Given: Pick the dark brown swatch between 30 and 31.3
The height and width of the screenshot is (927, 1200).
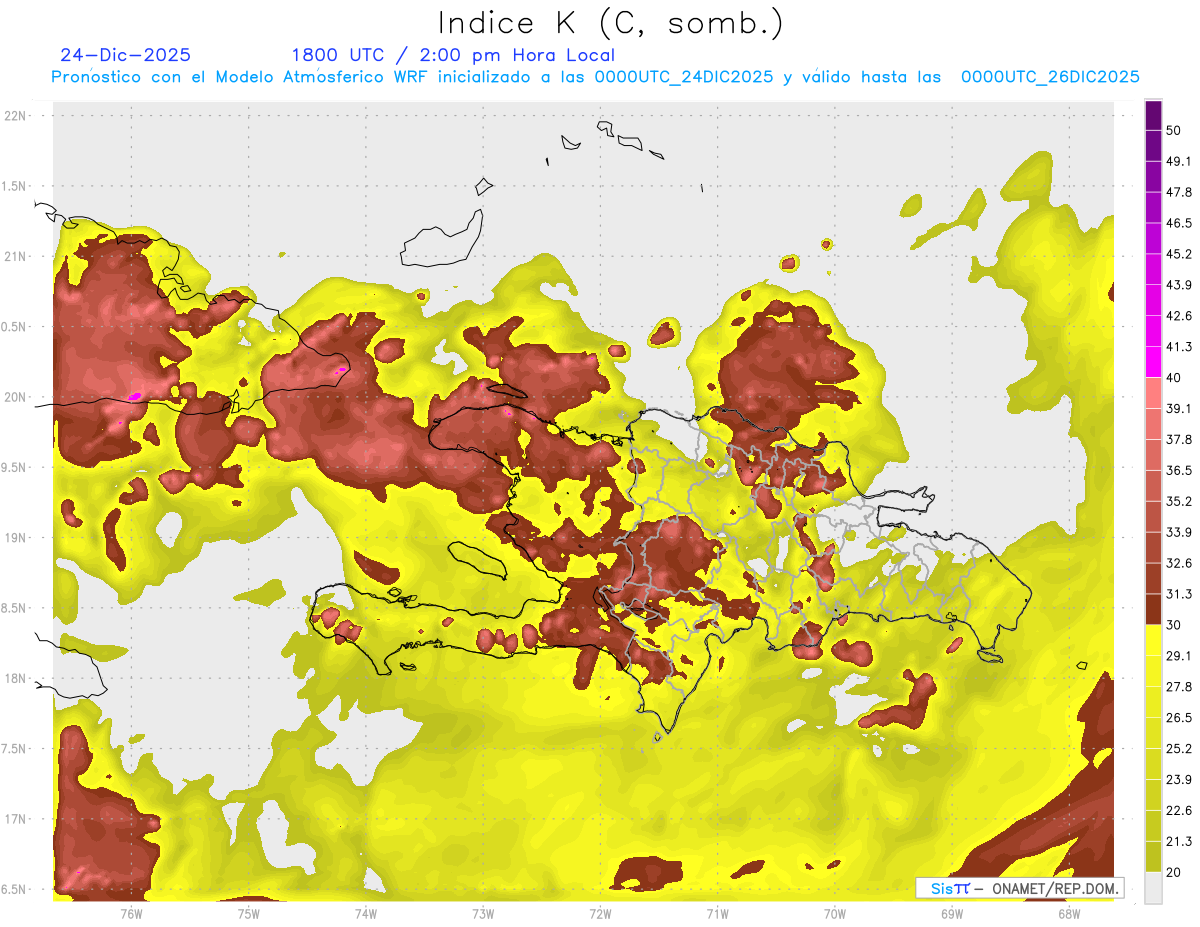Looking at the screenshot, I should (x=1153, y=609).
